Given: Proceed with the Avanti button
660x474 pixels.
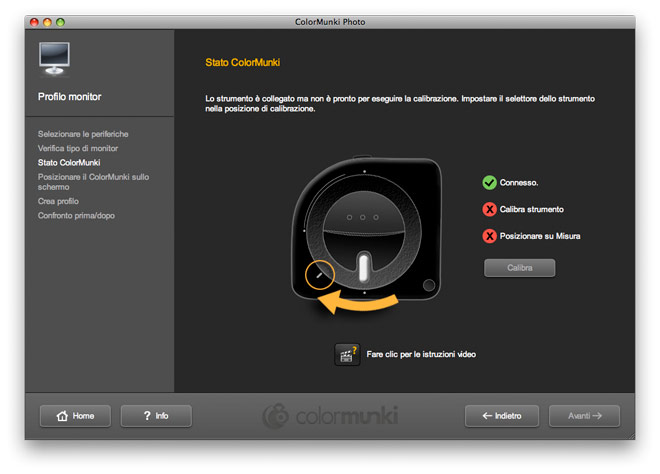Looking at the screenshot, I should (584, 416).
